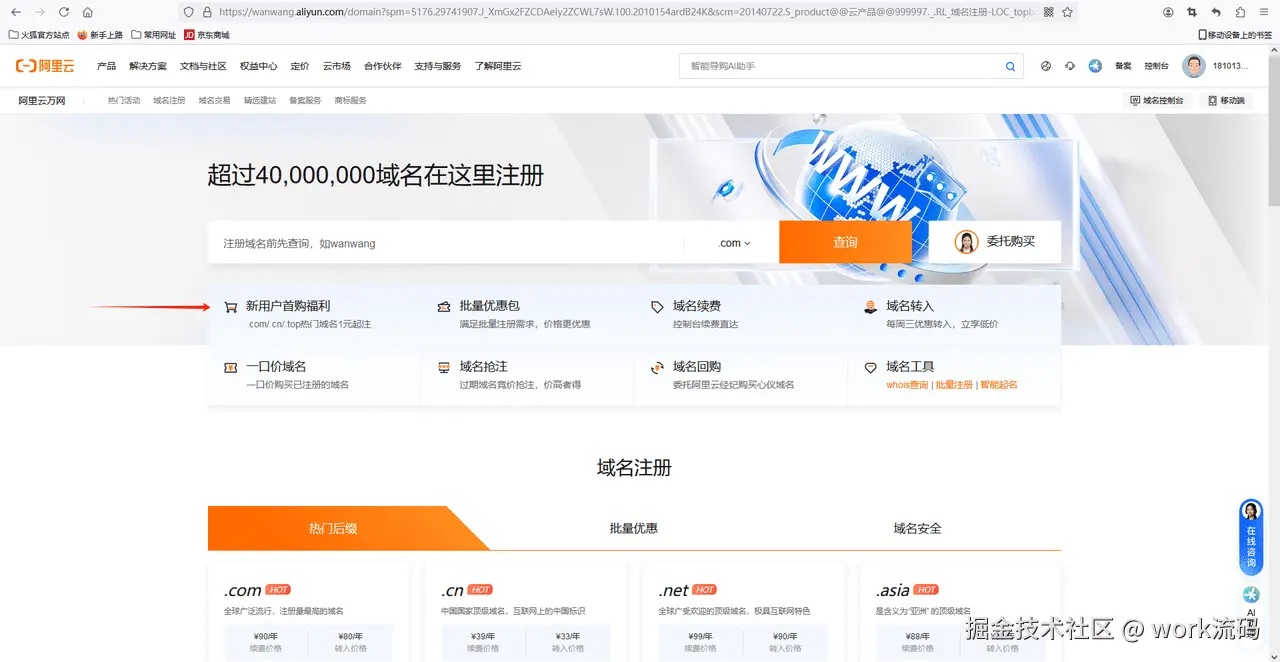This screenshot has height=662, width=1280.
Task: Open the 云市场 menu item
Action: tap(337, 66)
